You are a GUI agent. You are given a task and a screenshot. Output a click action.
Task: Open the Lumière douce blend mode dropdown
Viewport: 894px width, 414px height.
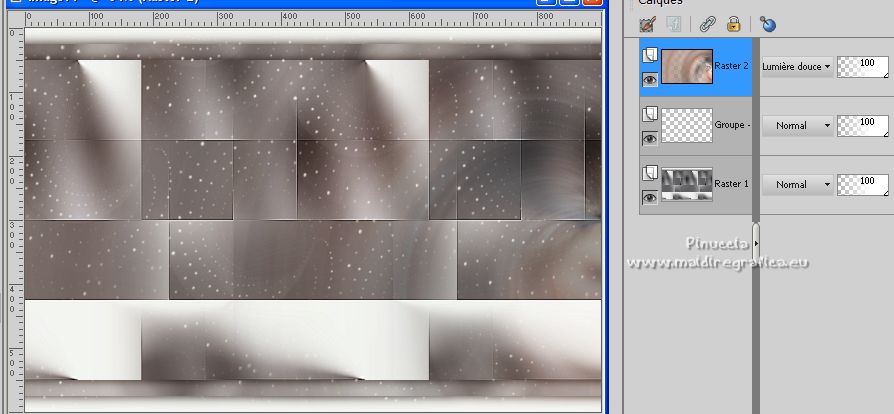[797, 67]
